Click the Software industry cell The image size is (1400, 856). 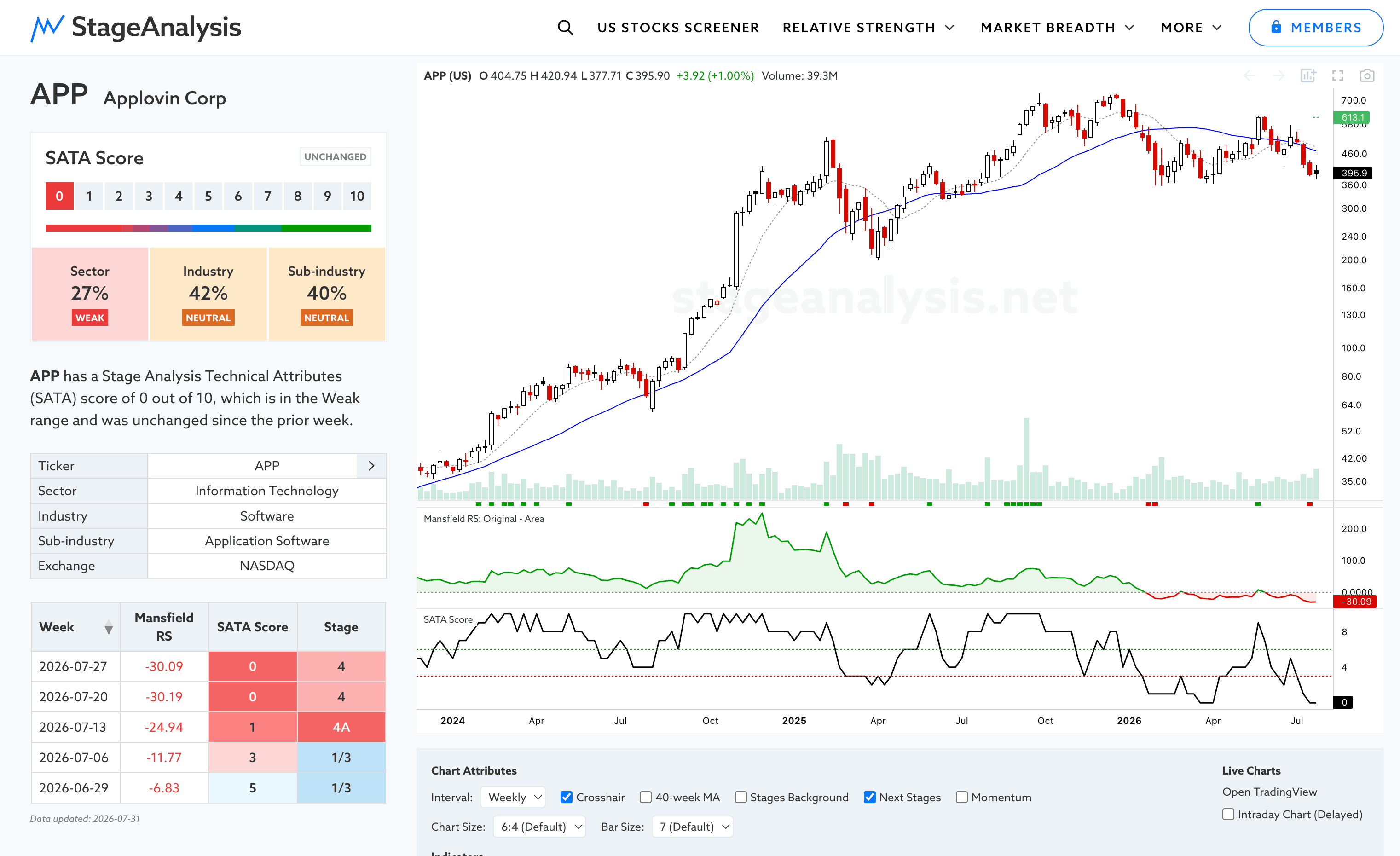(x=267, y=516)
